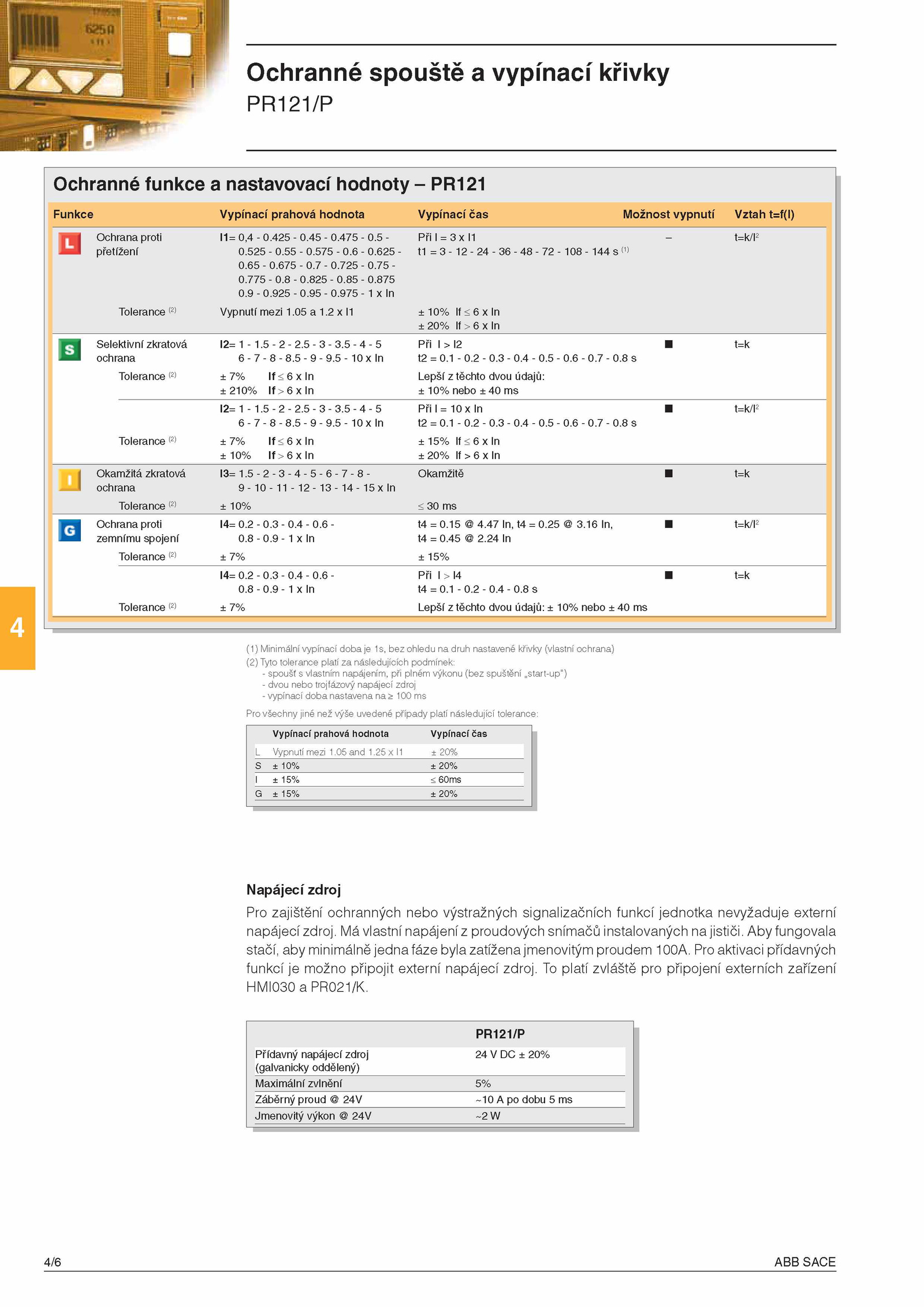
Task: Click the 'Při I > I4' text
Action: coord(439,575)
